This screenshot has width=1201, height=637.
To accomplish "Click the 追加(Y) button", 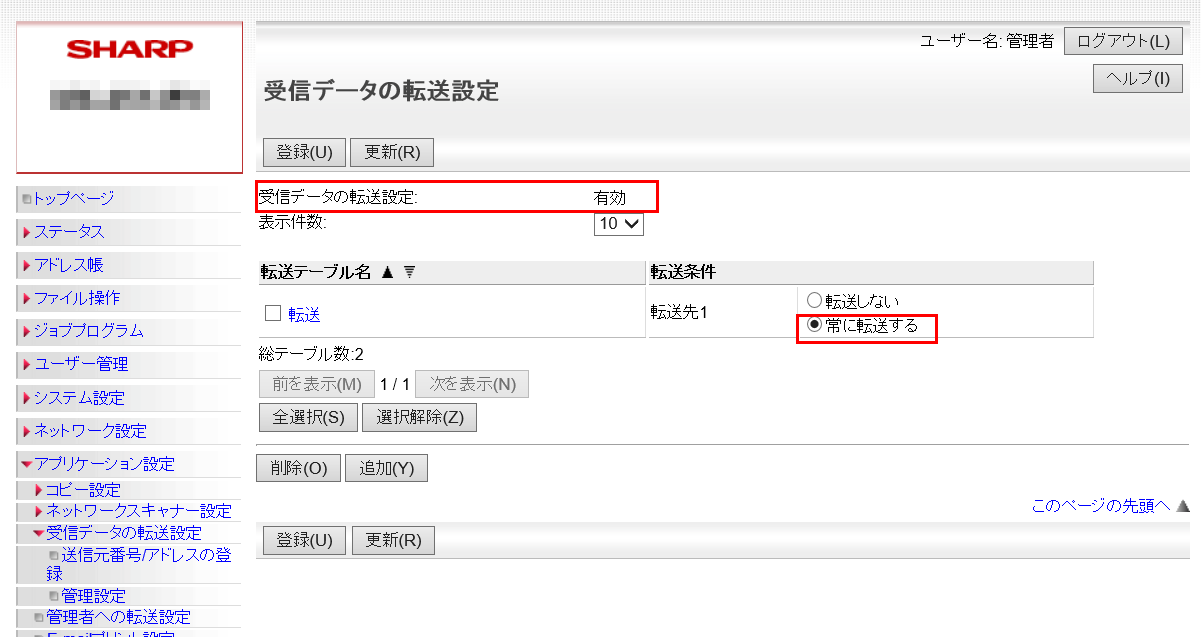I will pyautogui.click(x=386, y=468).
